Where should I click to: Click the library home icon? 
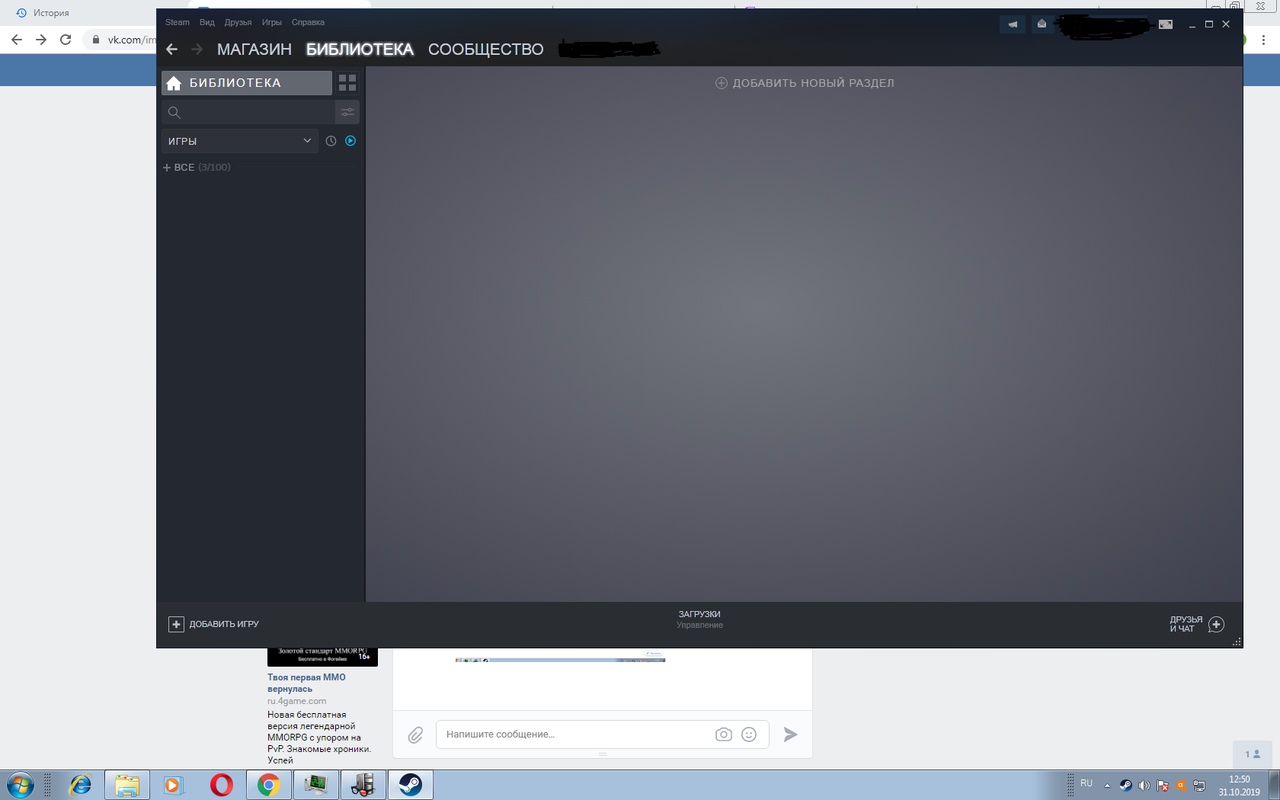[174, 83]
